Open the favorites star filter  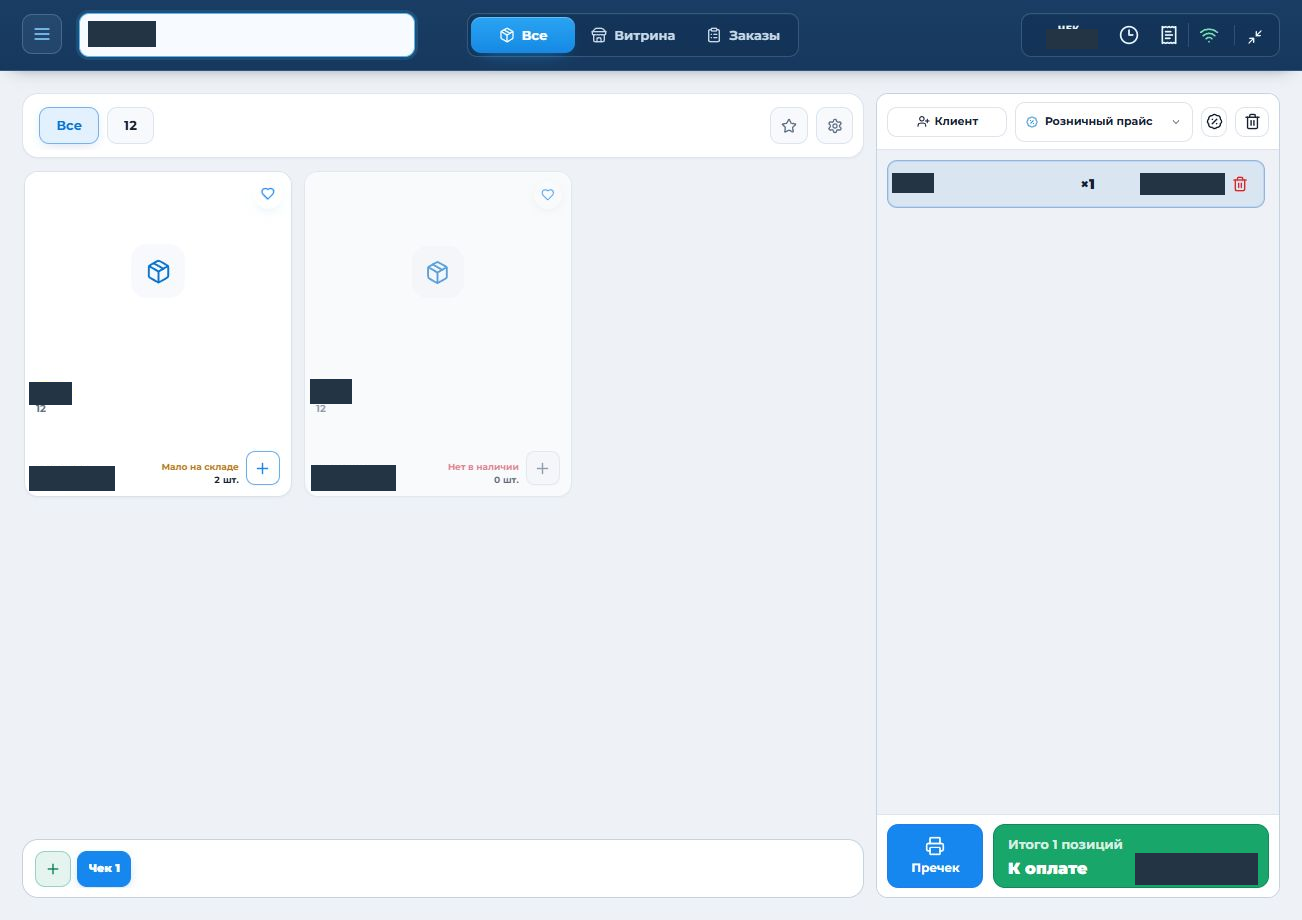tap(789, 126)
